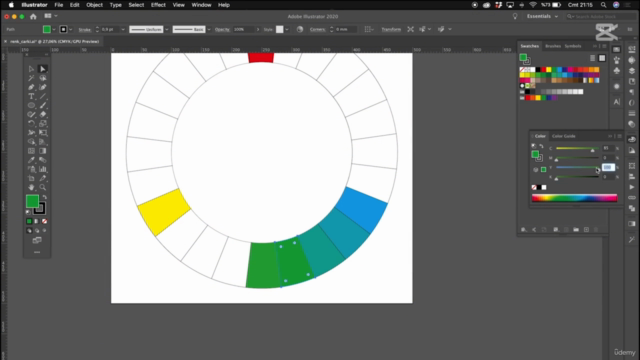Show Swatches panel in thumbnail view
Screen dimensions: 640x360
[x=602, y=58]
